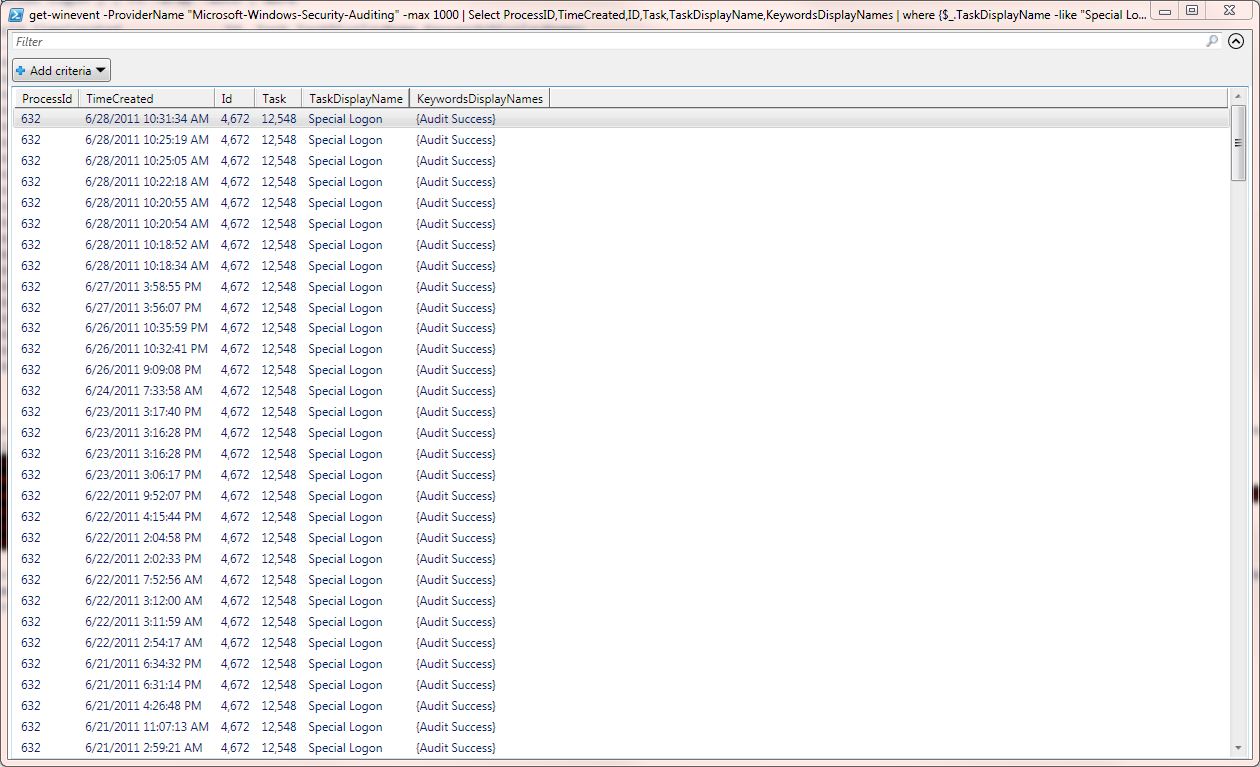
Task: Select the first Special Logon row
Action: pyautogui.click(x=300, y=118)
